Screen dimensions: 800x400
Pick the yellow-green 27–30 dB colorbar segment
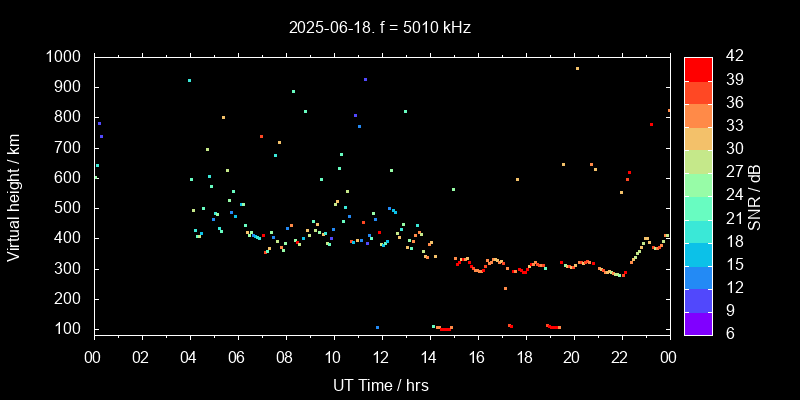coord(698,160)
